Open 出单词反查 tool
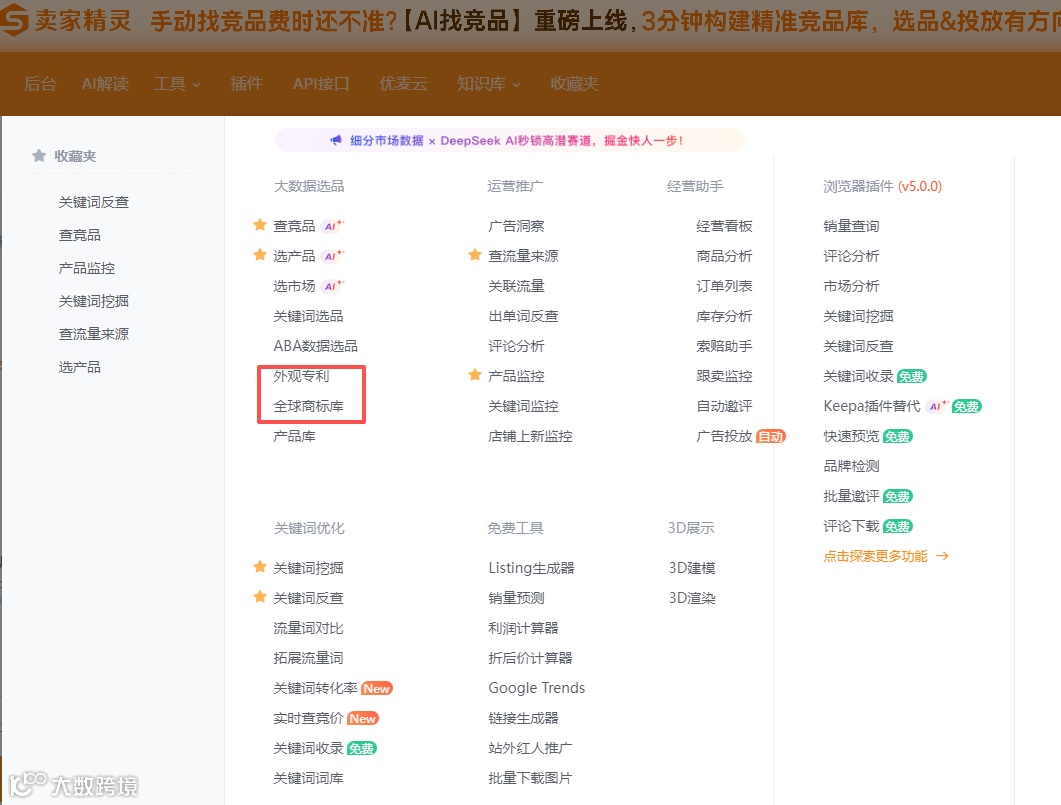Image resolution: width=1061 pixels, height=805 pixels. (x=523, y=316)
